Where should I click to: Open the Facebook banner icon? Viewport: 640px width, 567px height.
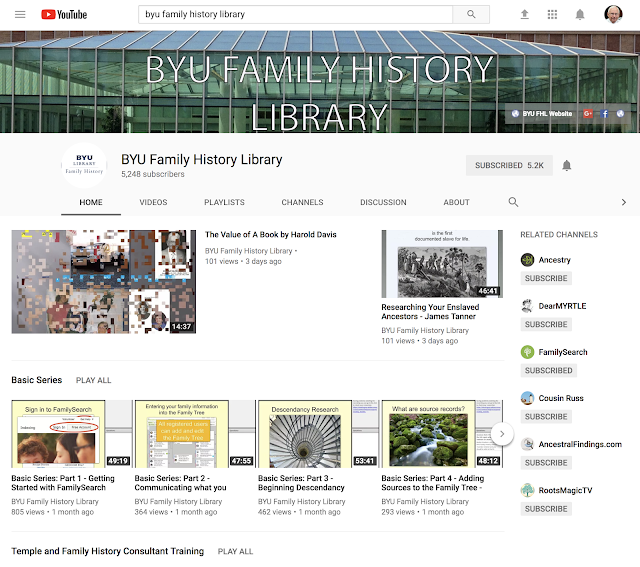(605, 113)
